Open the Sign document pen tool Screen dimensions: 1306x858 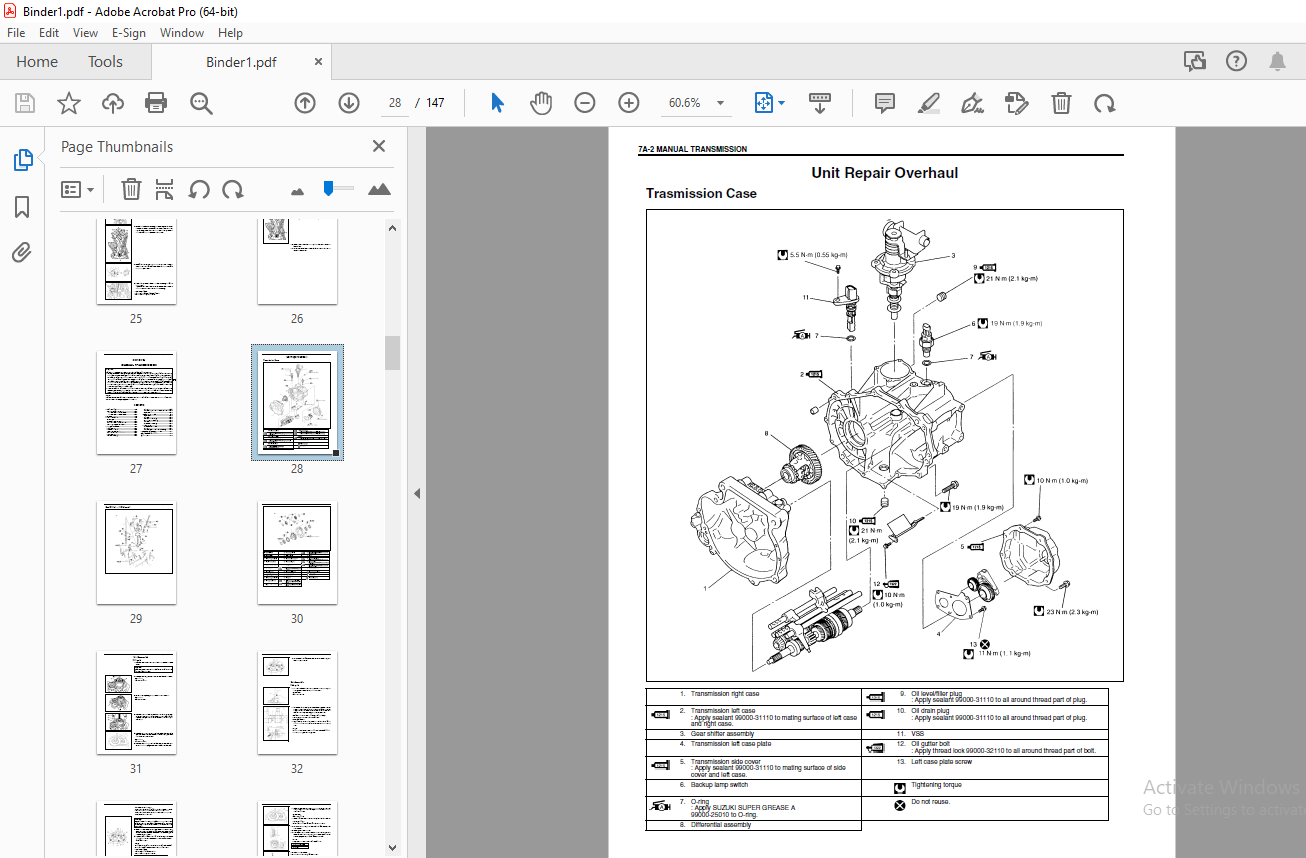pyautogui.click(x=972, y=103)
